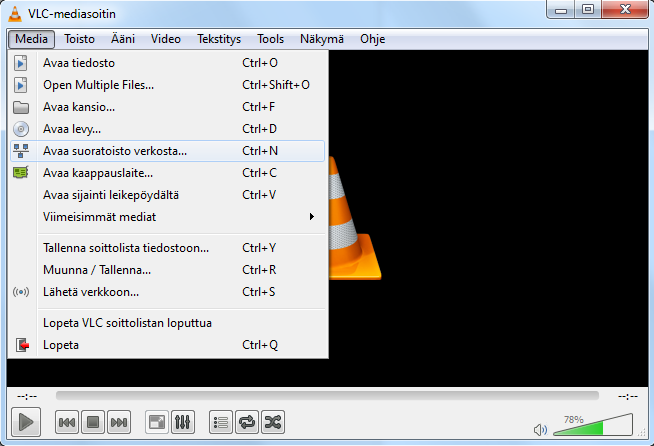Toggle Lopeta VLC soittolistan loputtua
The image size is (654, 446).
[x=167, y=323]
